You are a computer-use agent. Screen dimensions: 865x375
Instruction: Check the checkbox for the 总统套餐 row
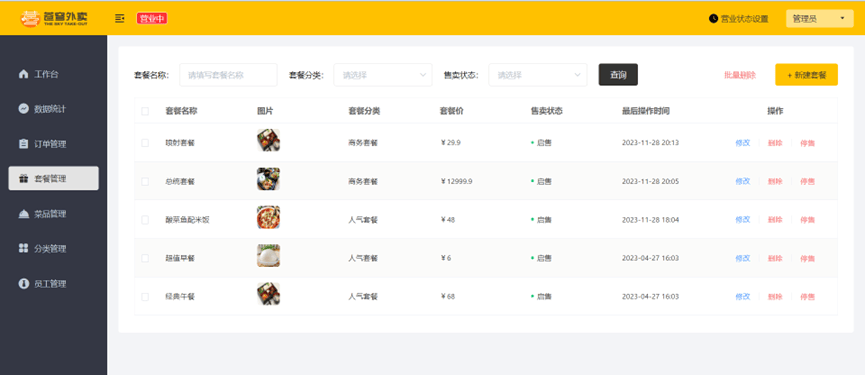point(145,181)
